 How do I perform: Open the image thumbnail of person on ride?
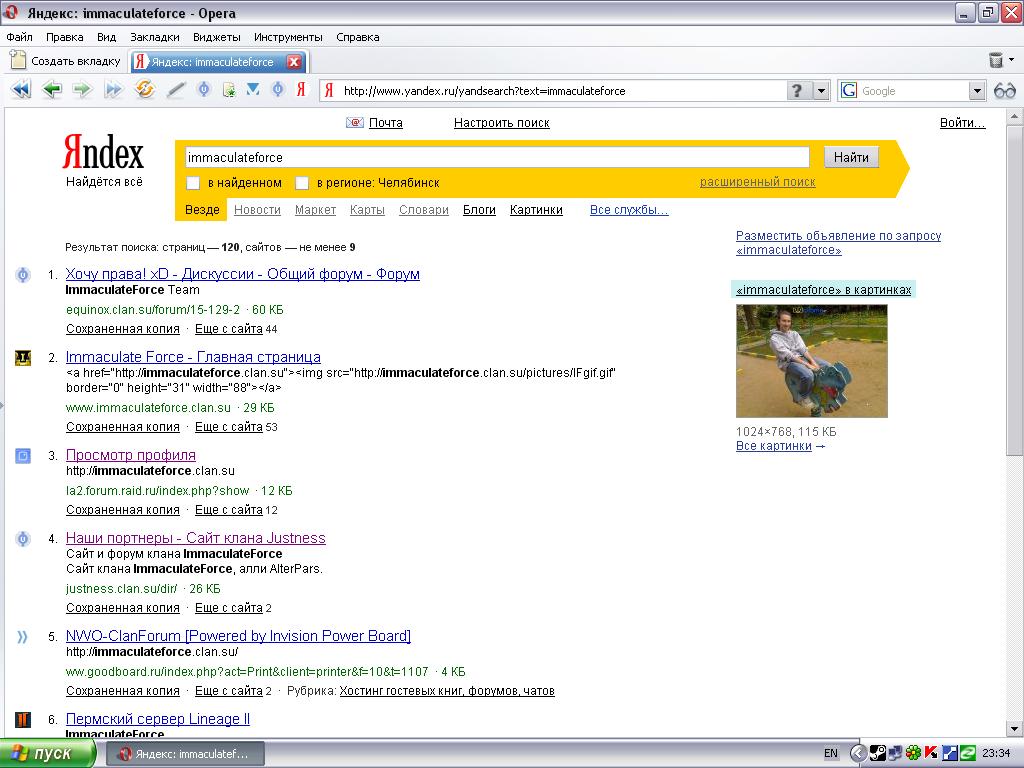[811, 361]
